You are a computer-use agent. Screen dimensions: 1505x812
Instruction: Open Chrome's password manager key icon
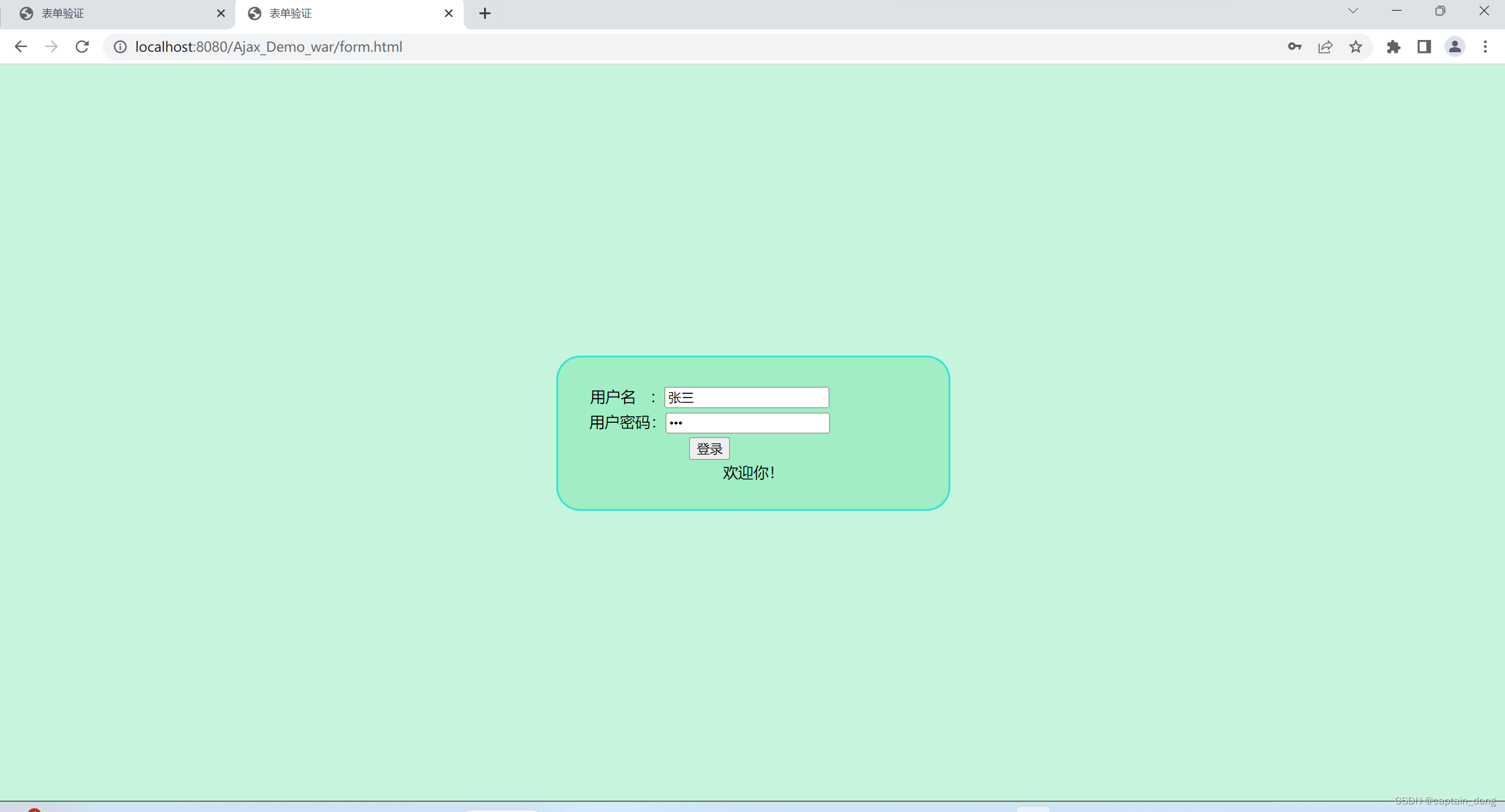tap(1293, 47)
